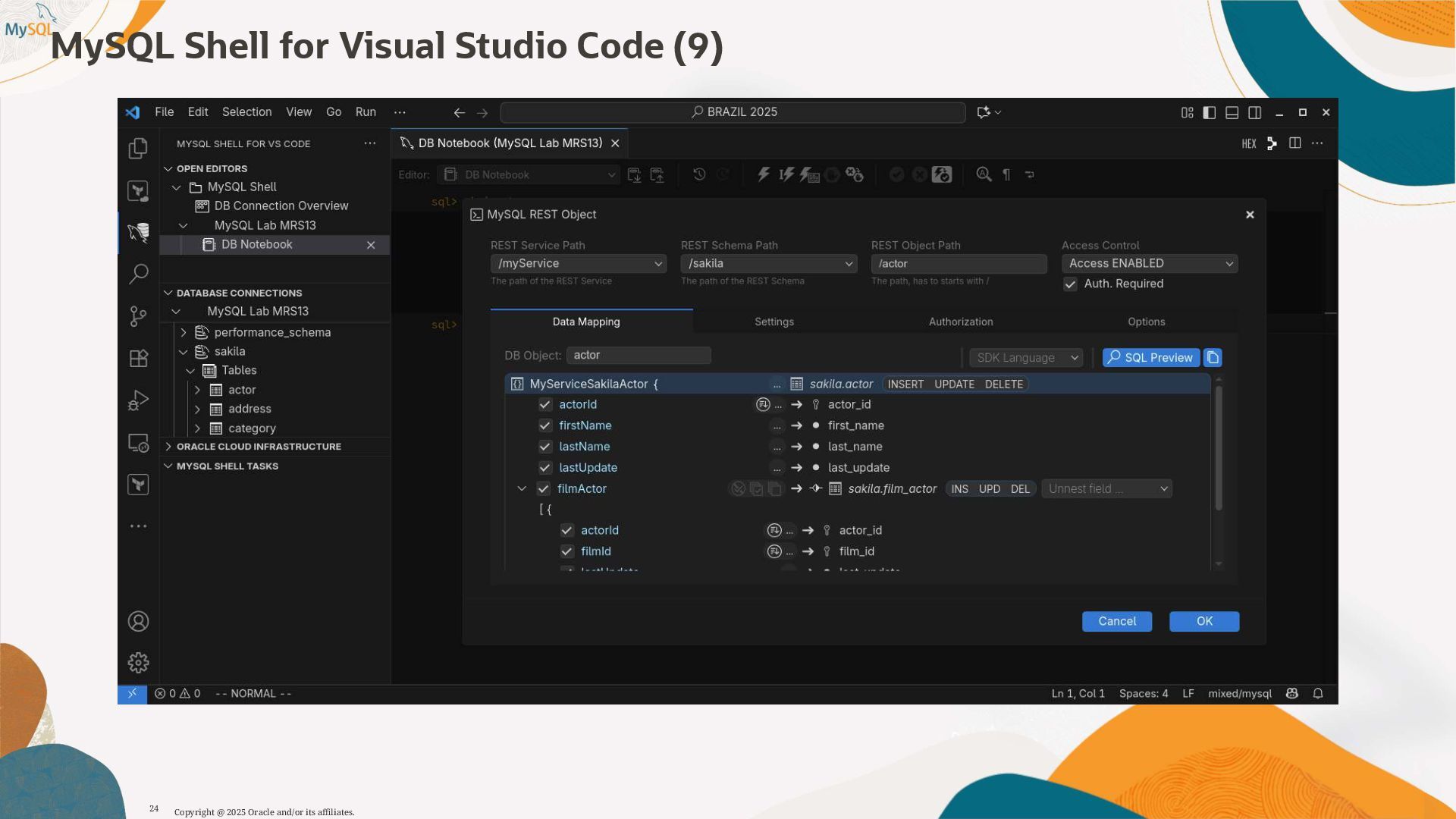
Task: Open Source Control in activity bar
Action: [x=138, y=316]
